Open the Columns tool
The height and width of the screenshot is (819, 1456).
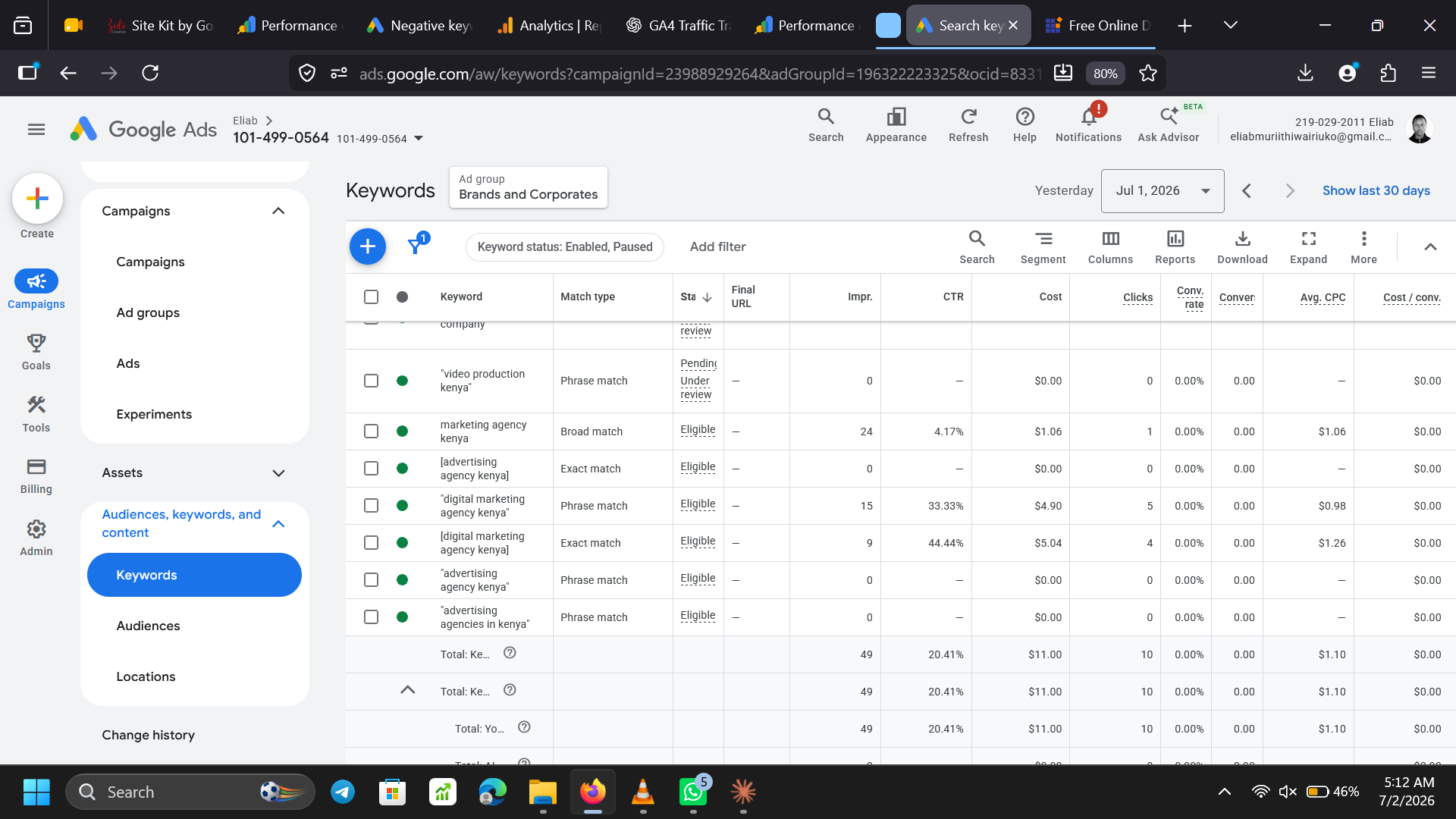pyautogui.click(x=1111, y=247)
